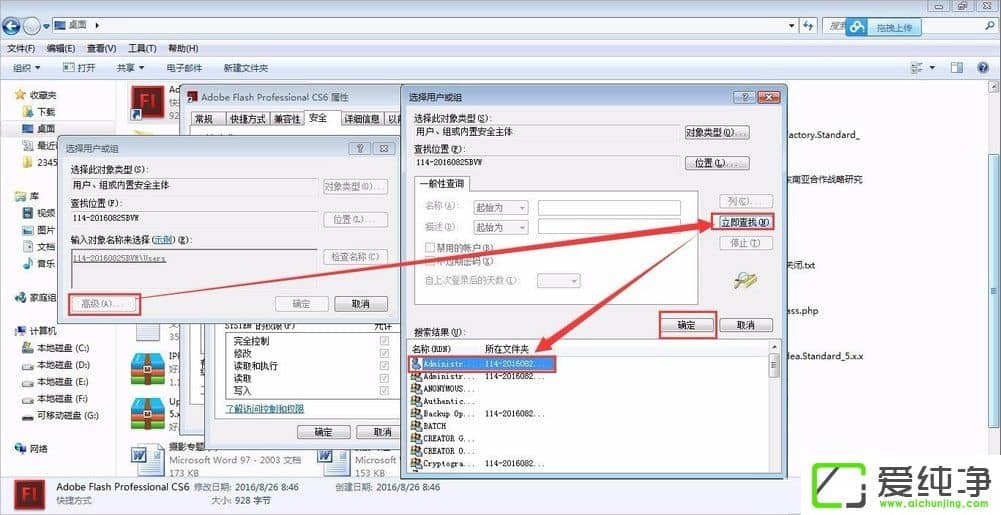Image resolution: width=1001 pixels, height=515 pixels.
Task: Open 网络 in sidebar
Action: pyautogui.click(x=31, y=449)
